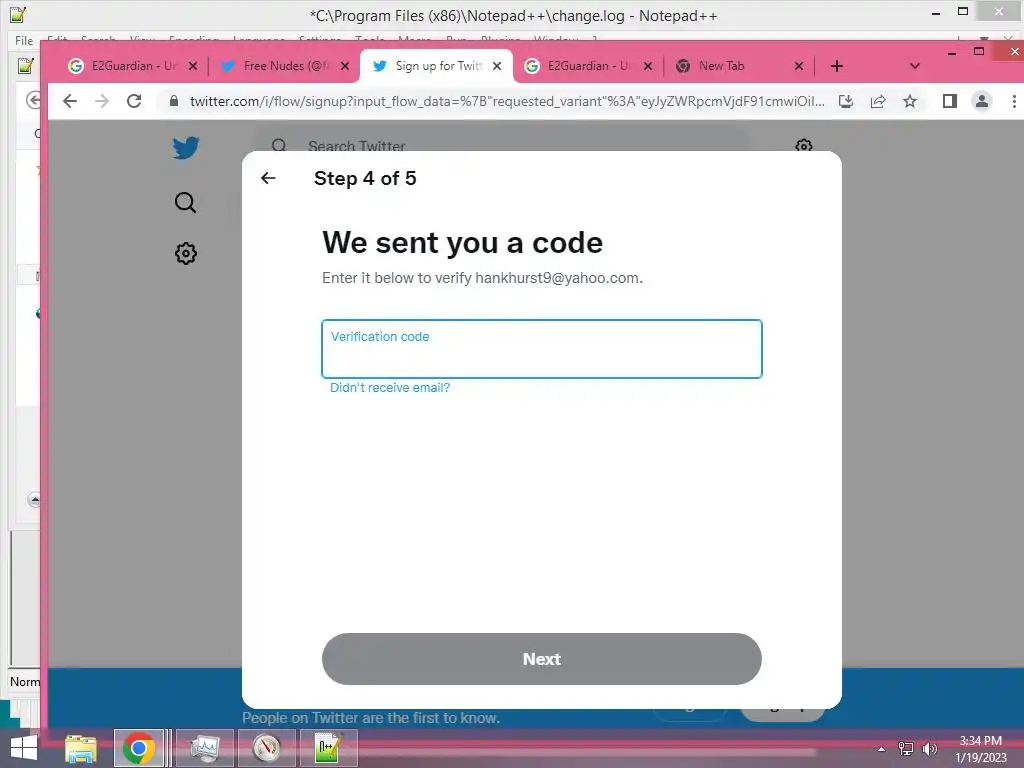Click Chrome icon in taskbar
This screenshot has height=768, width=1024.
(138, 748)
